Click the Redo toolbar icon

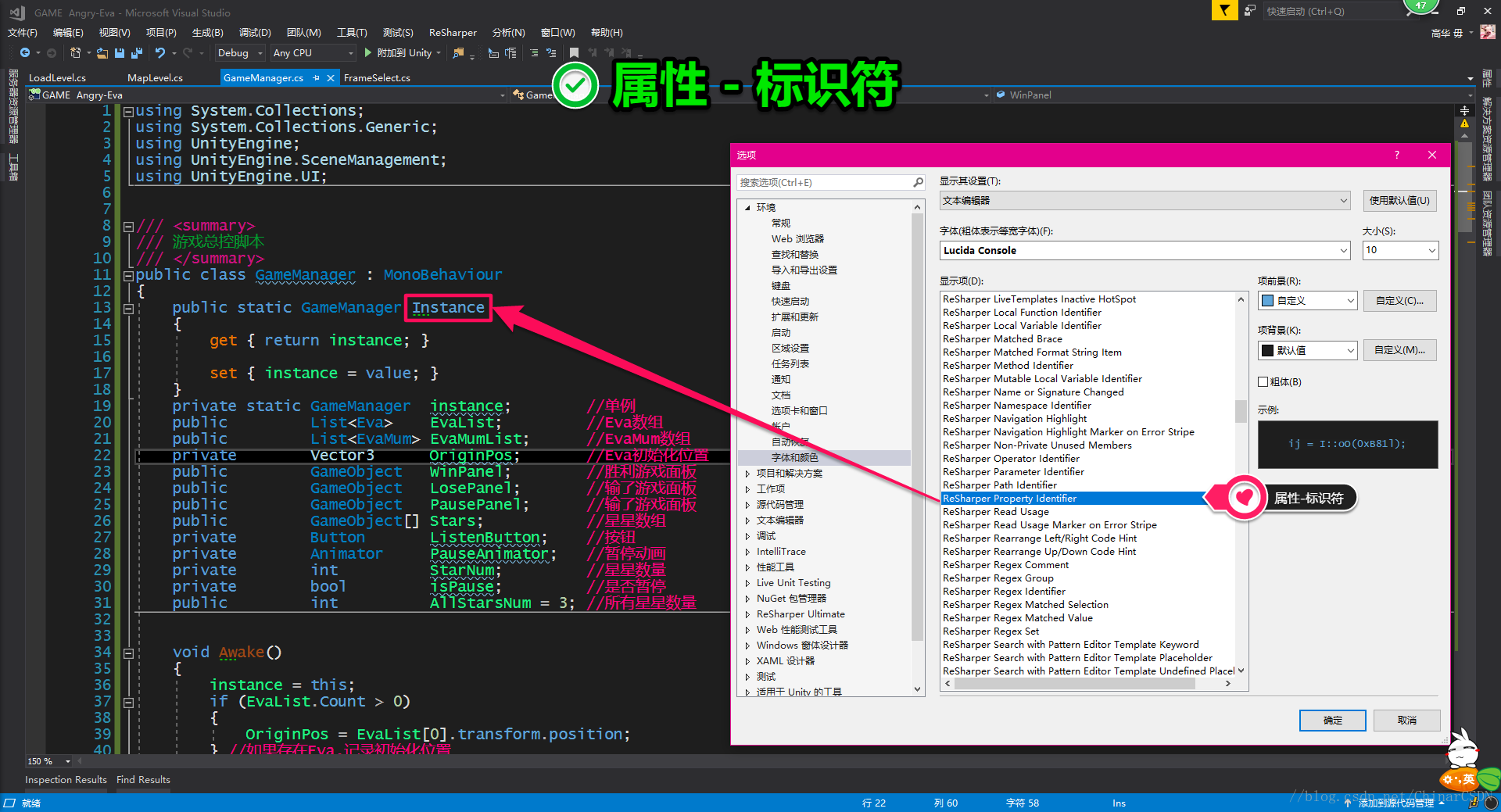(188, 52)
